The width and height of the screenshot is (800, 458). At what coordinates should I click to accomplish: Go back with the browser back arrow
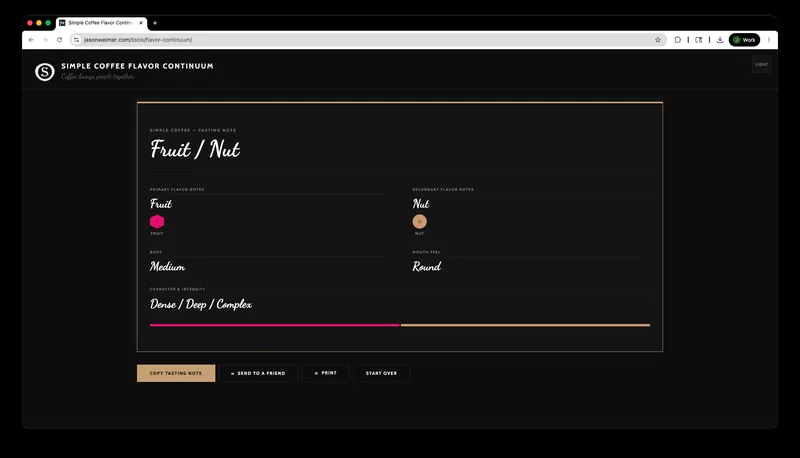[31, 40]
